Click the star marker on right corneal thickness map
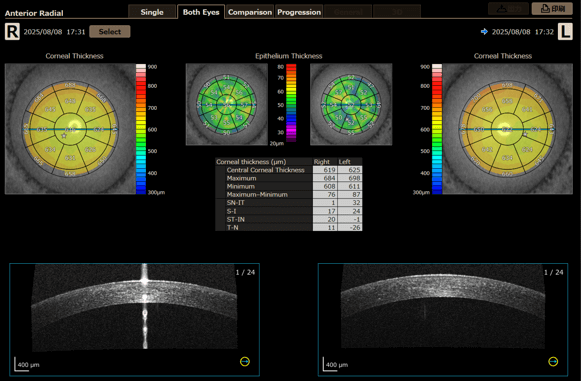The width and height of the screenshot is (581, 381). [64, 136]
